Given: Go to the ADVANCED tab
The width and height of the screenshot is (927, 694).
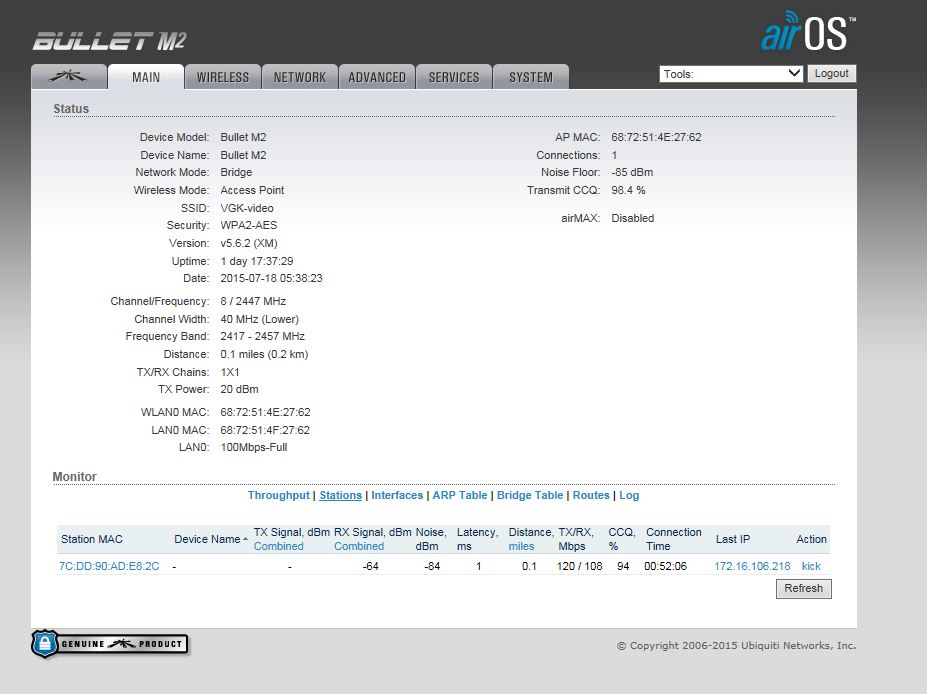Looking at the screenshot, I should 377,77.
